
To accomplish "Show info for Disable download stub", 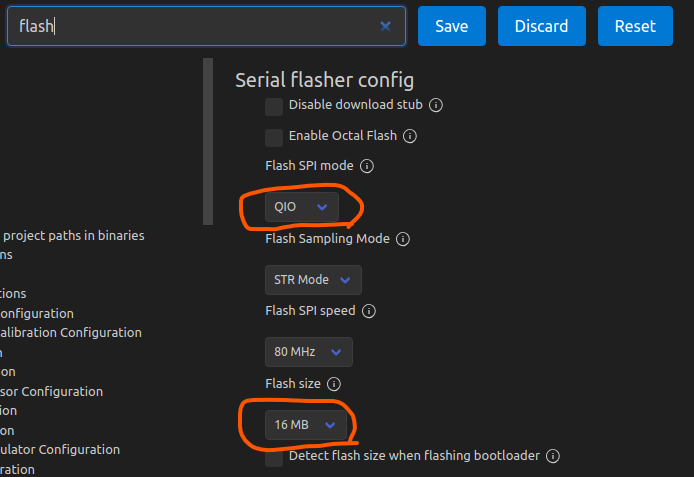I will 436,105.
